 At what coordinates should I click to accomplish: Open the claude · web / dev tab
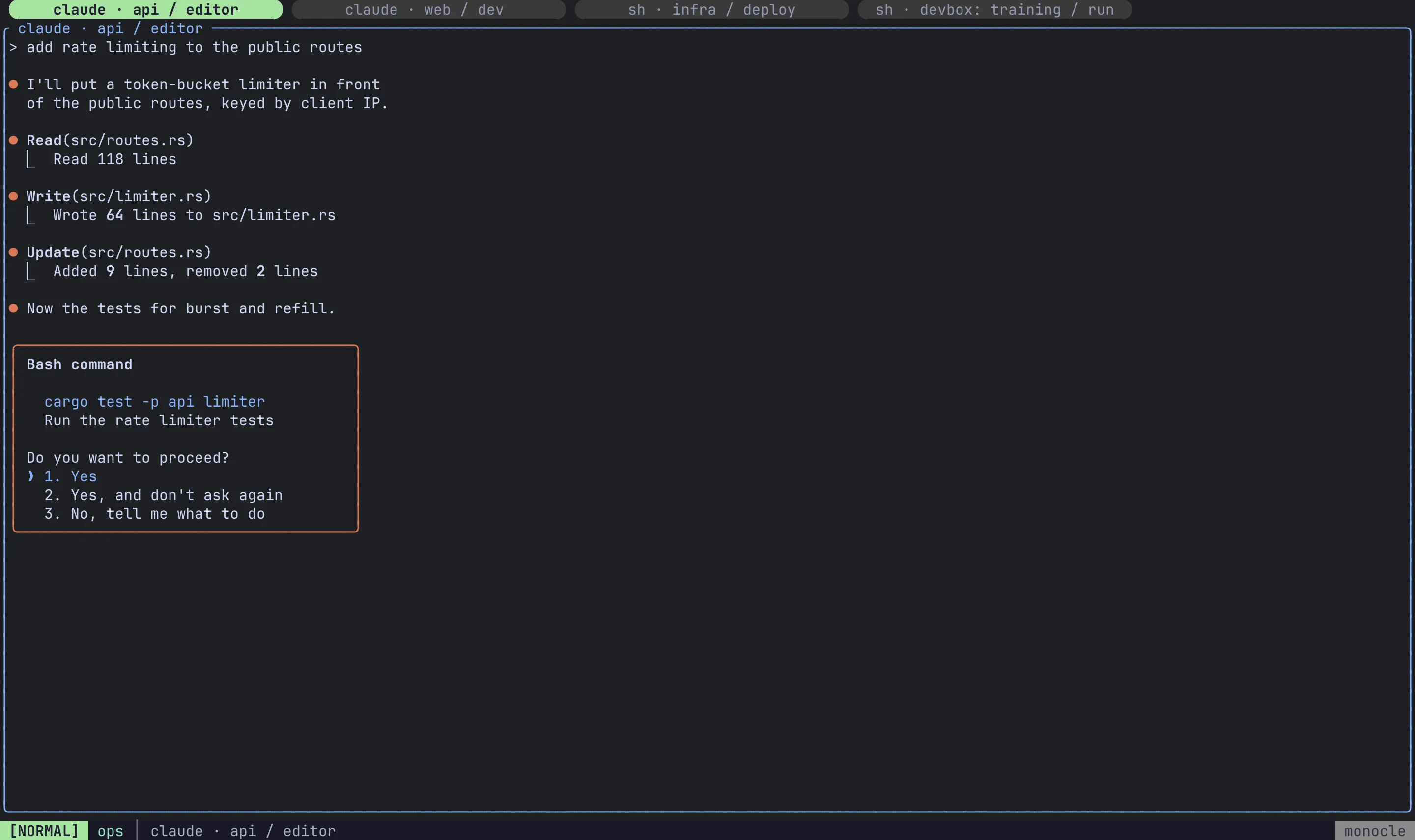pyautogui.click(x=428, y=10)
